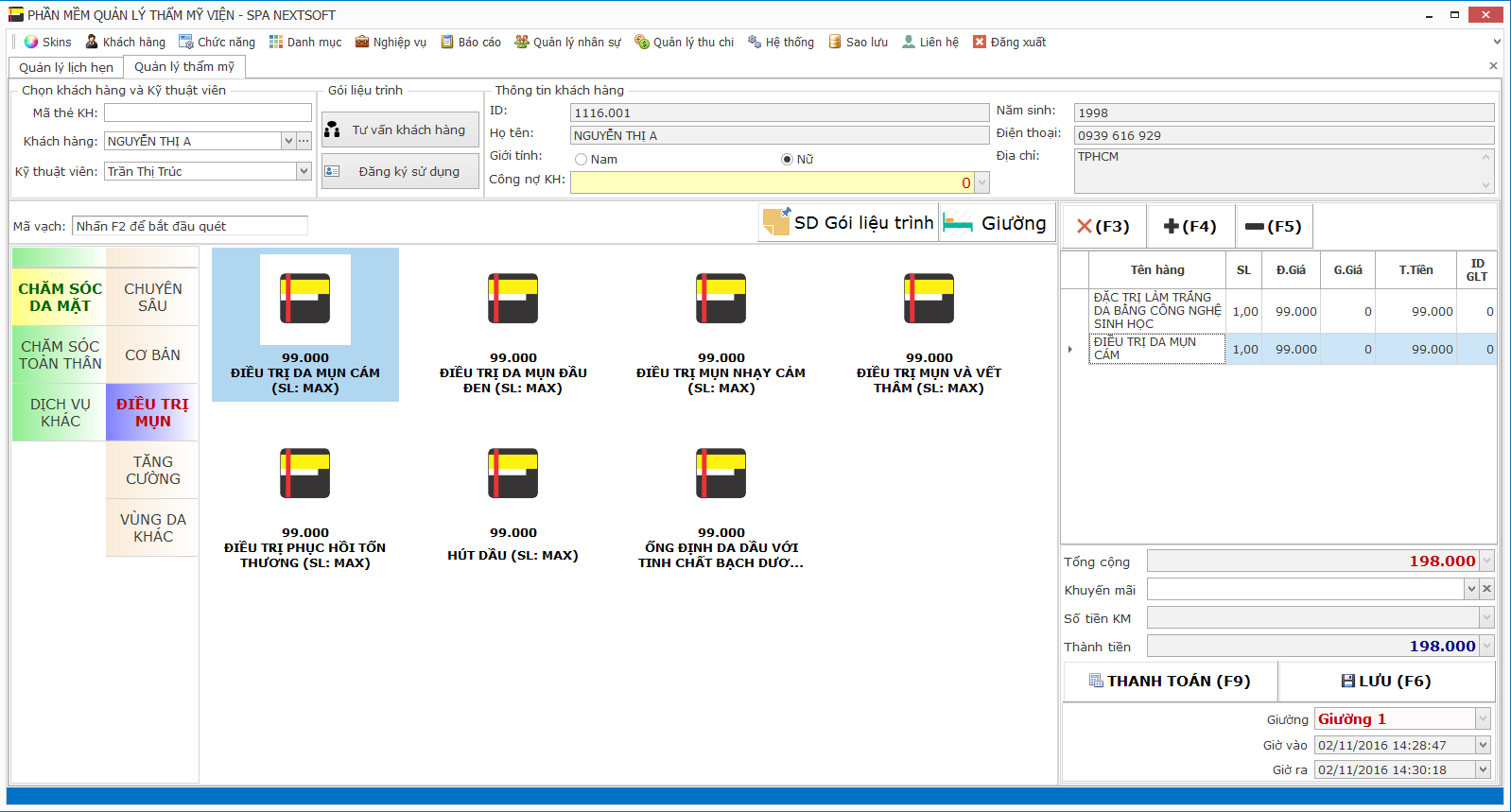Viewport: 1511px width, 812px height.
Task: Click the Sao lưu backup icon
Action: 835,42
